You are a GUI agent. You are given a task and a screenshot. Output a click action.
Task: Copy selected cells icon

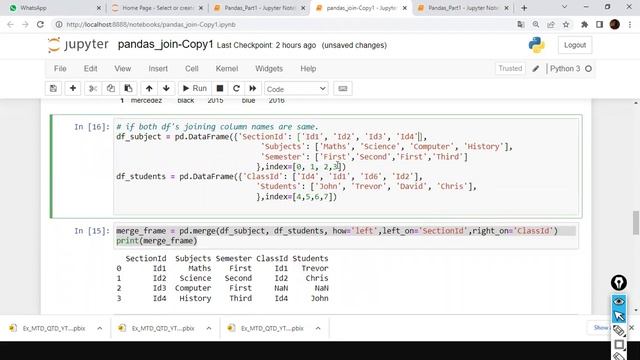pyautogui.click(x=111, y=89)
